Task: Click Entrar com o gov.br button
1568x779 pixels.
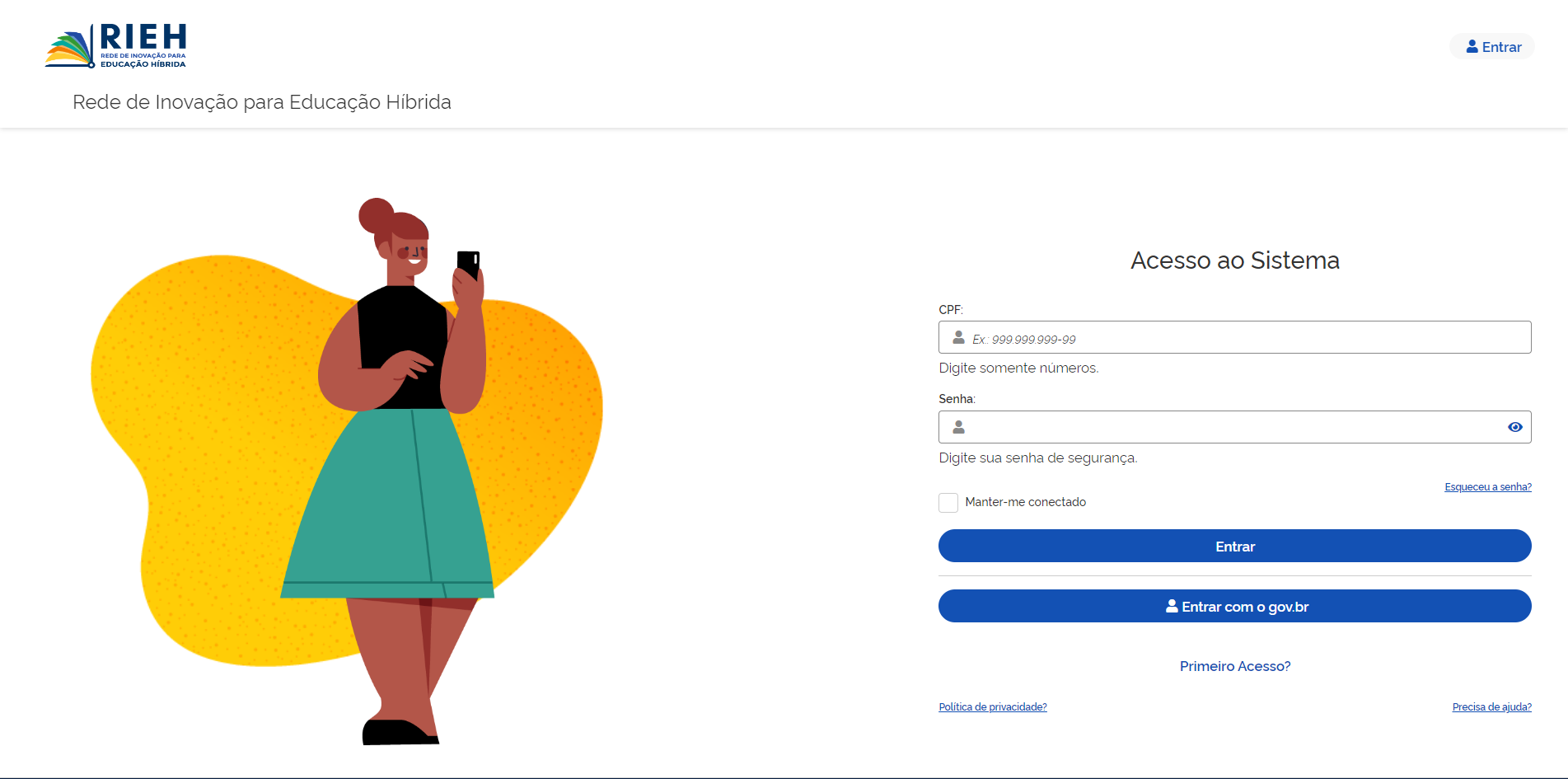Action: pyautogui.click(x=1234, y=606)
